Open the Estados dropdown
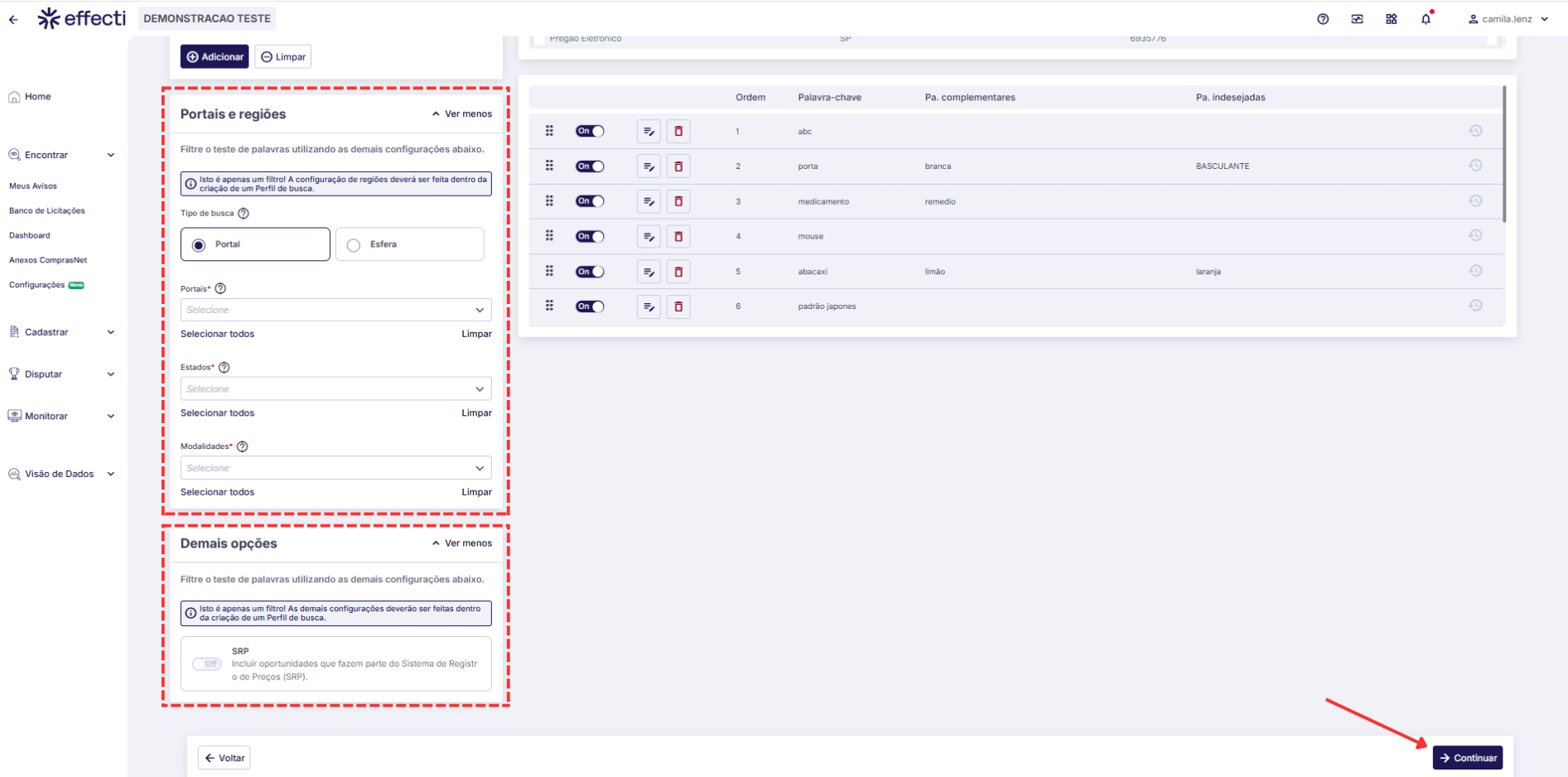Image resolution: width=1568 pixels, height=777 pixels. pyautogui.click(x=335, y=389)
